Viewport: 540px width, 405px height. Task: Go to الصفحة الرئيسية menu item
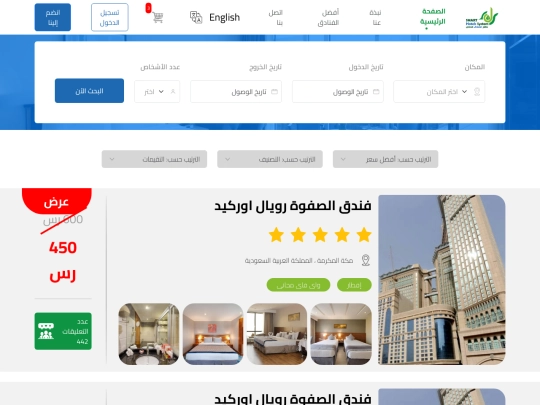tap(433, 17)
